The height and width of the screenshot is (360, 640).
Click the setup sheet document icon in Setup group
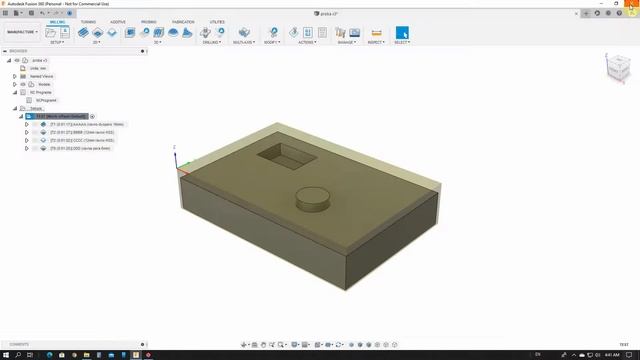tap(65, 33)
